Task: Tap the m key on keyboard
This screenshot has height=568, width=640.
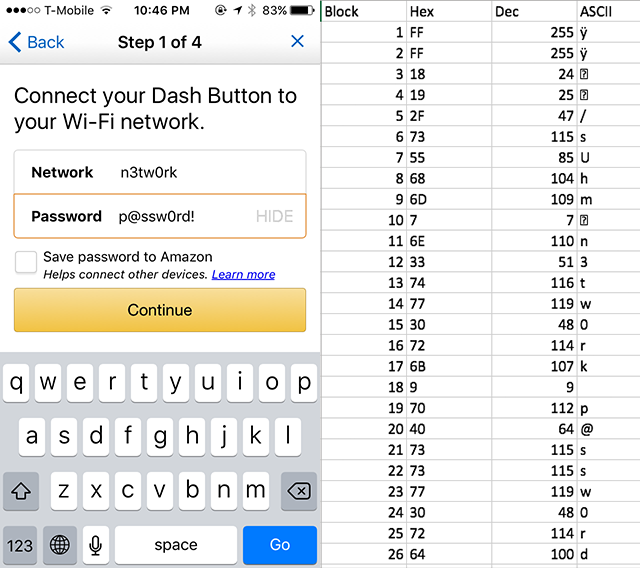Action: [x=256, y=491]
